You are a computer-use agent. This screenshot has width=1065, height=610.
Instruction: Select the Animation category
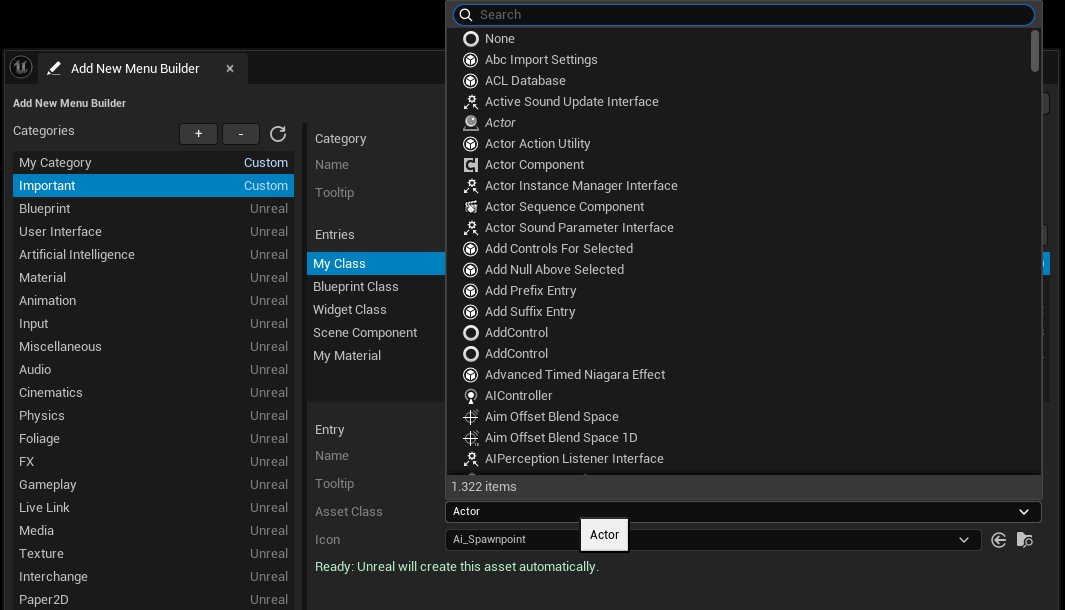click(x=154, y=301)
